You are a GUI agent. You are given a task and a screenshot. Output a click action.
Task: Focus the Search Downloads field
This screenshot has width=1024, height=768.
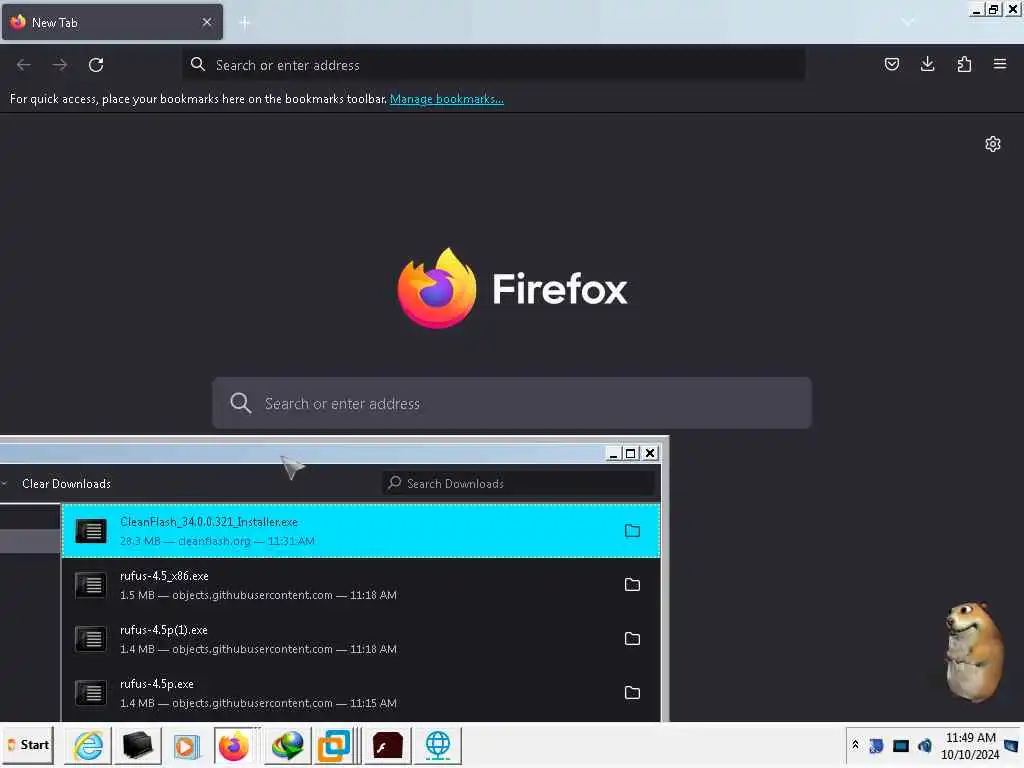point(519,483)
